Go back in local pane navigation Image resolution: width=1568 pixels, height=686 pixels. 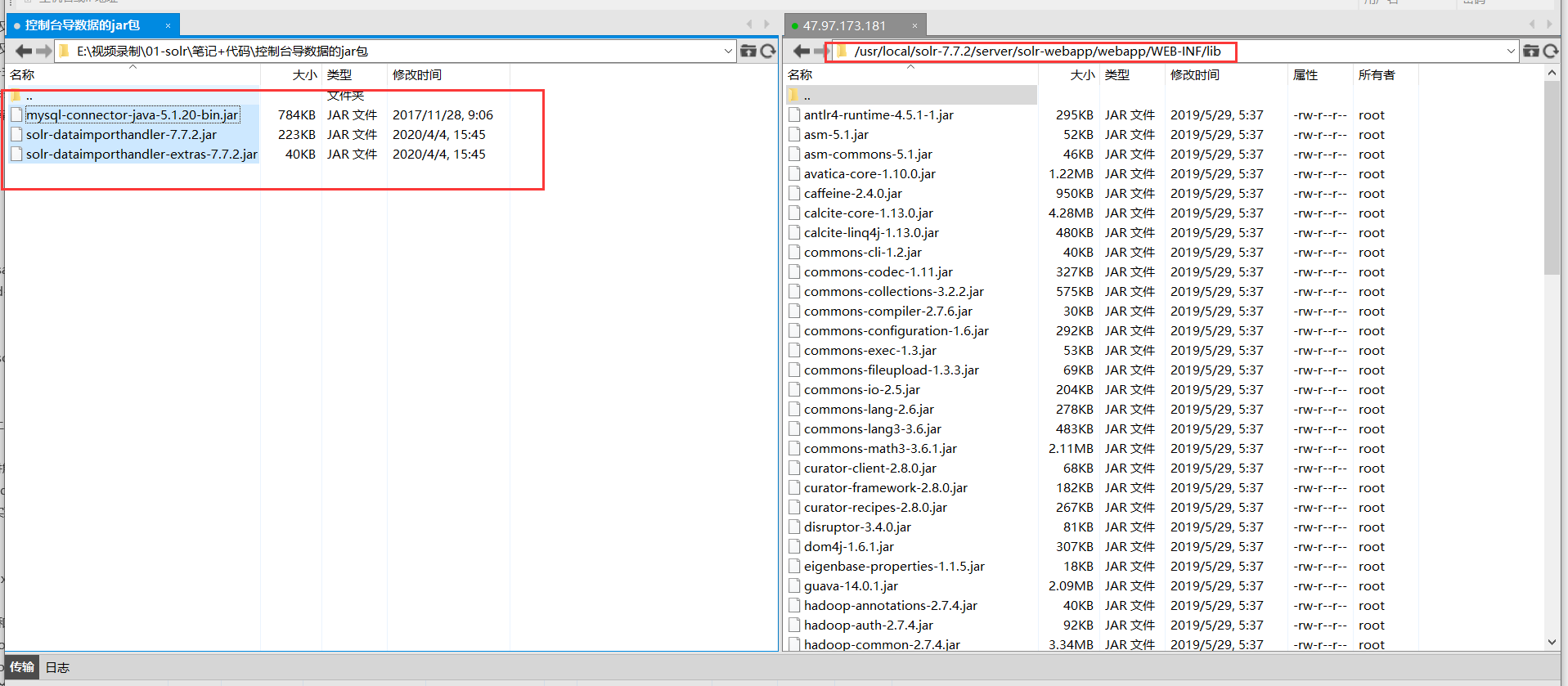tap(24, 52)
